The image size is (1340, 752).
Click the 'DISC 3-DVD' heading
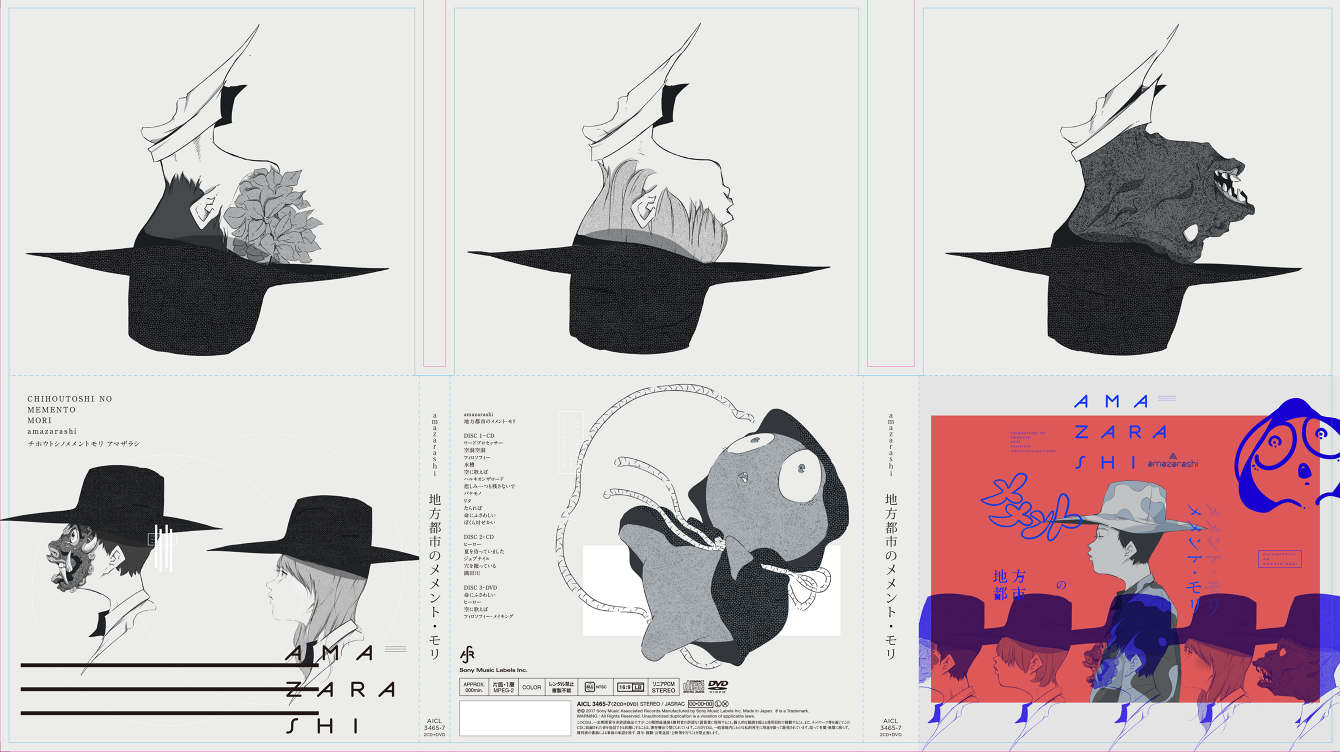point(481,587)
